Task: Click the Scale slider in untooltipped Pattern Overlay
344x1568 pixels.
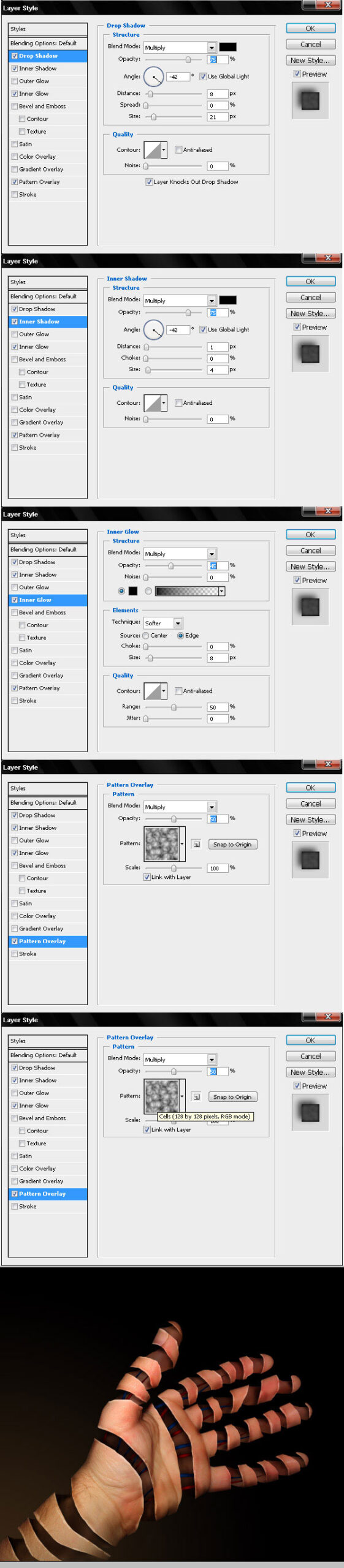Action: tap(173, 868)
